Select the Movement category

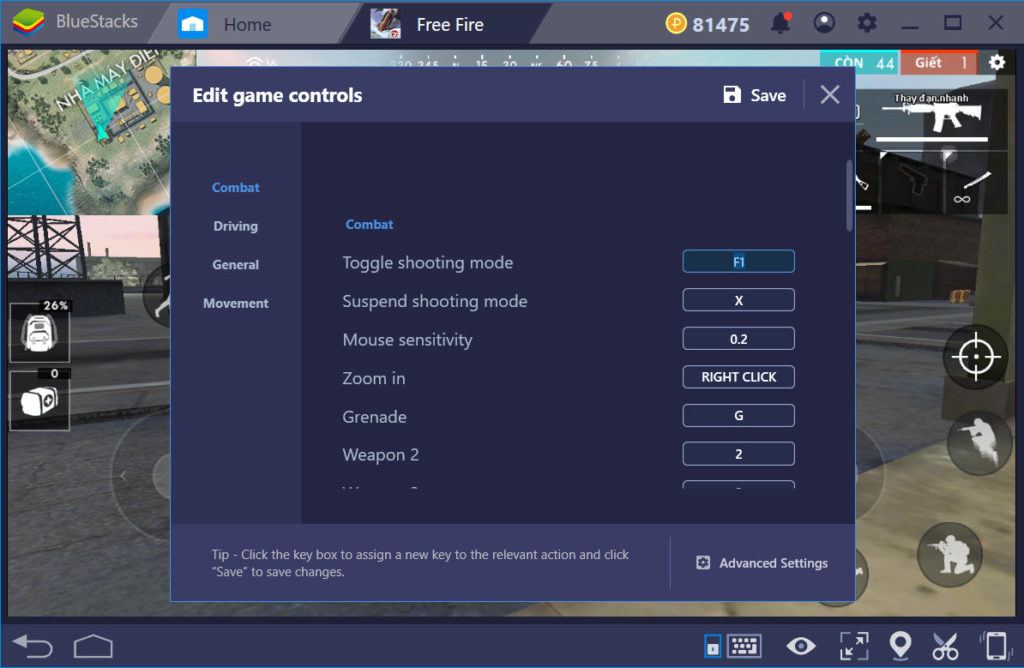coord(237,303)
